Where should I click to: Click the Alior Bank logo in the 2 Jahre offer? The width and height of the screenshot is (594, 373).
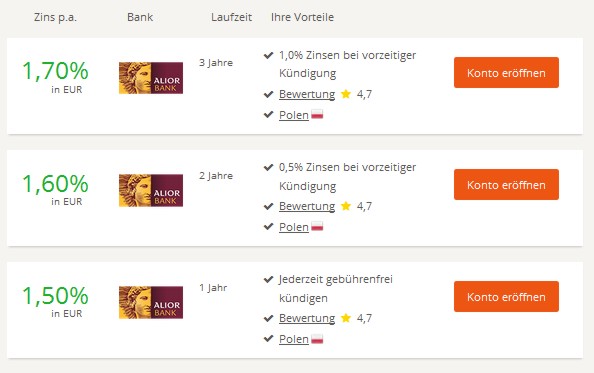pos(151,190)
